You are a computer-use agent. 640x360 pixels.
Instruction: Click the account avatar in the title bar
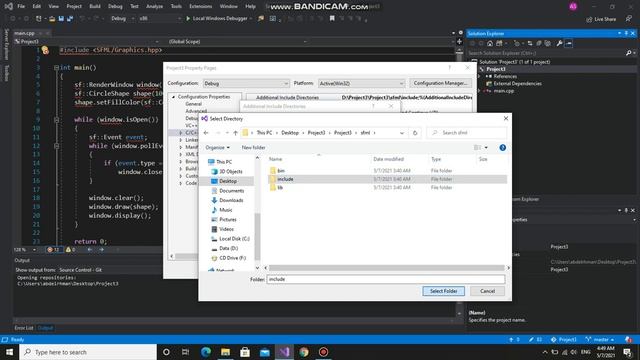coord(573,7)
